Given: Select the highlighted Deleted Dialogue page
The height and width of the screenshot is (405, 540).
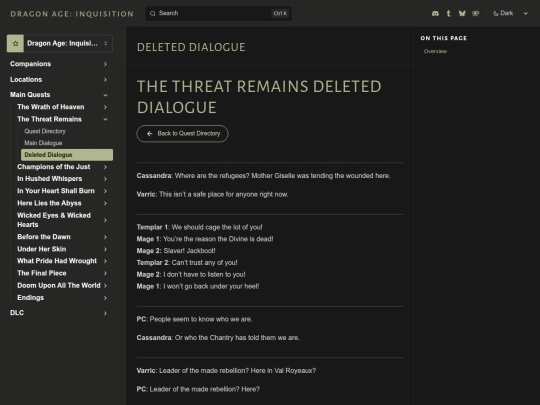Looking at the screenshot, I should (67, 155).
